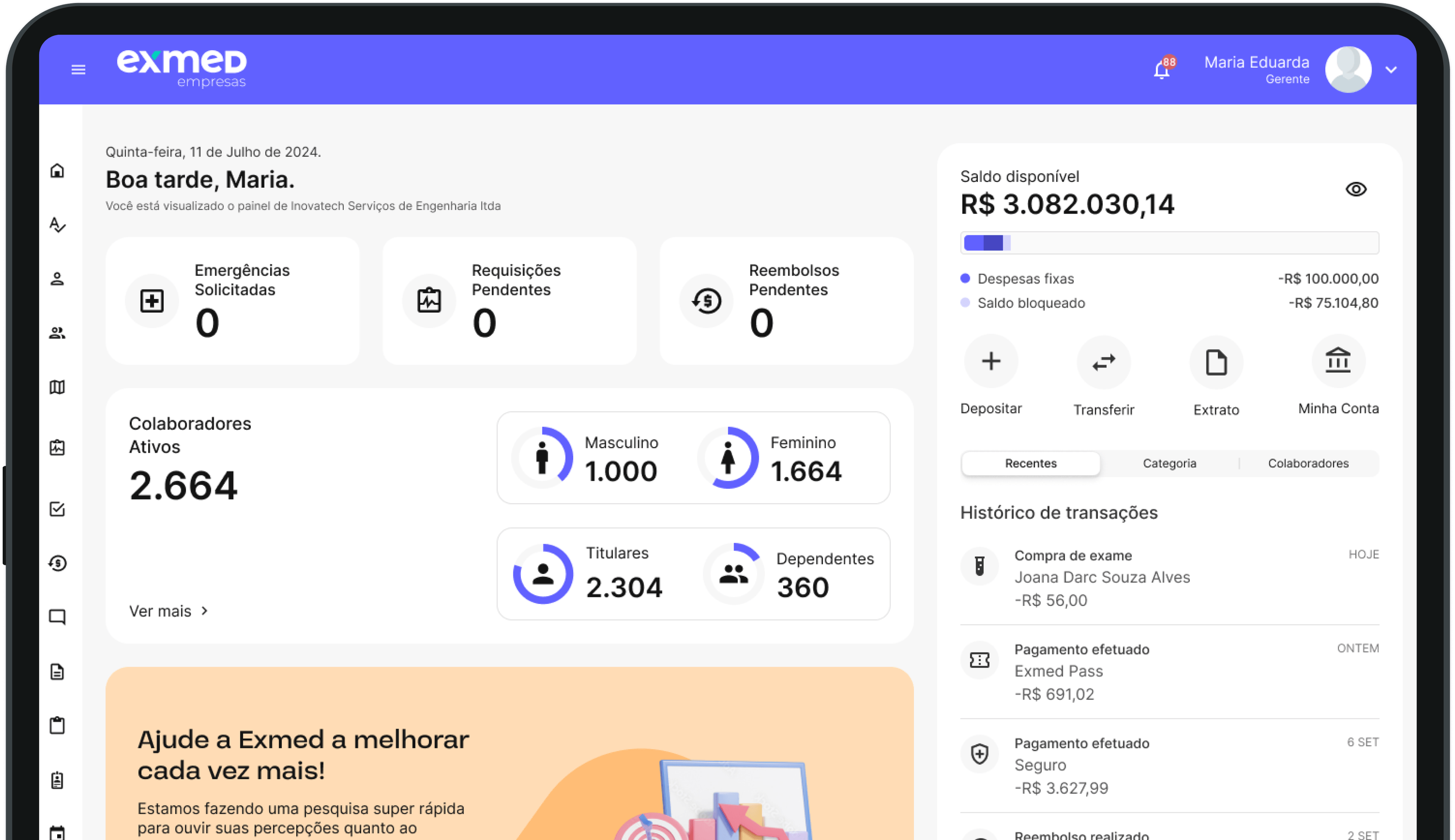
Task: Open the chat message sidebar icon
Action: (57, 617)
